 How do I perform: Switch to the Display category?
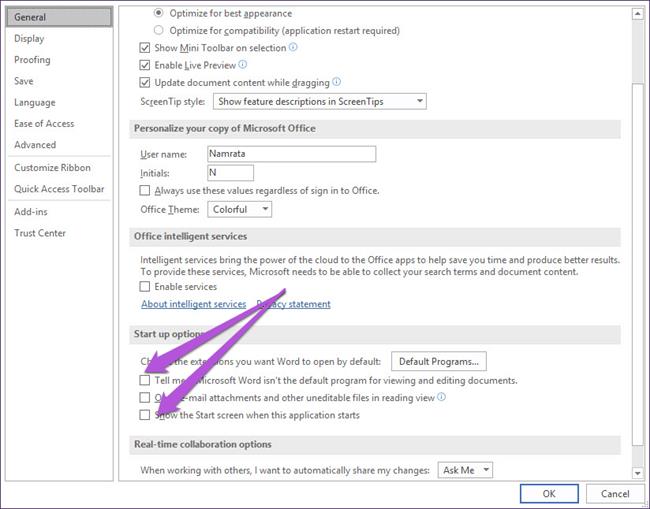tap(59, 39)
